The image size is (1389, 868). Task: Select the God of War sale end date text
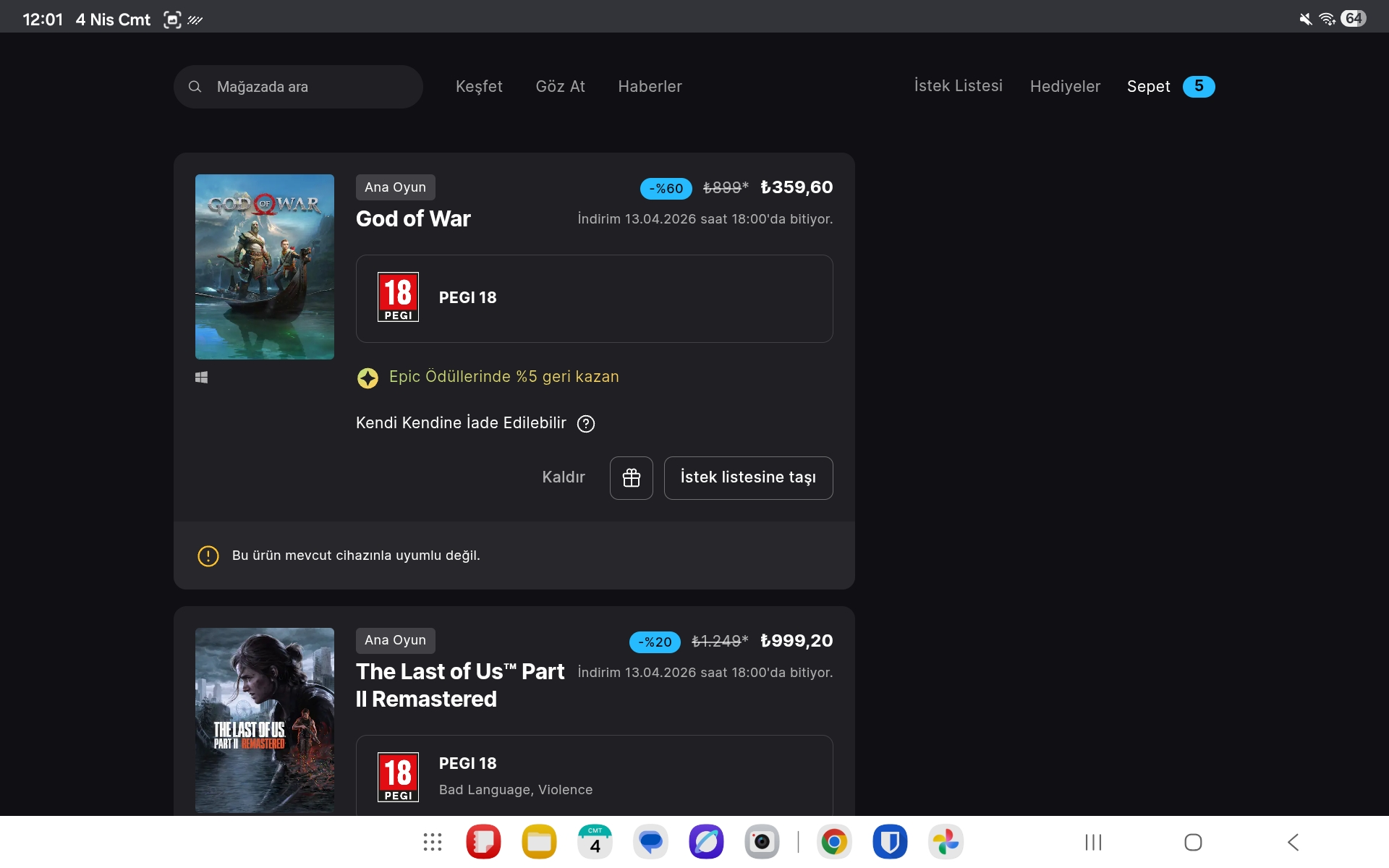705,219
